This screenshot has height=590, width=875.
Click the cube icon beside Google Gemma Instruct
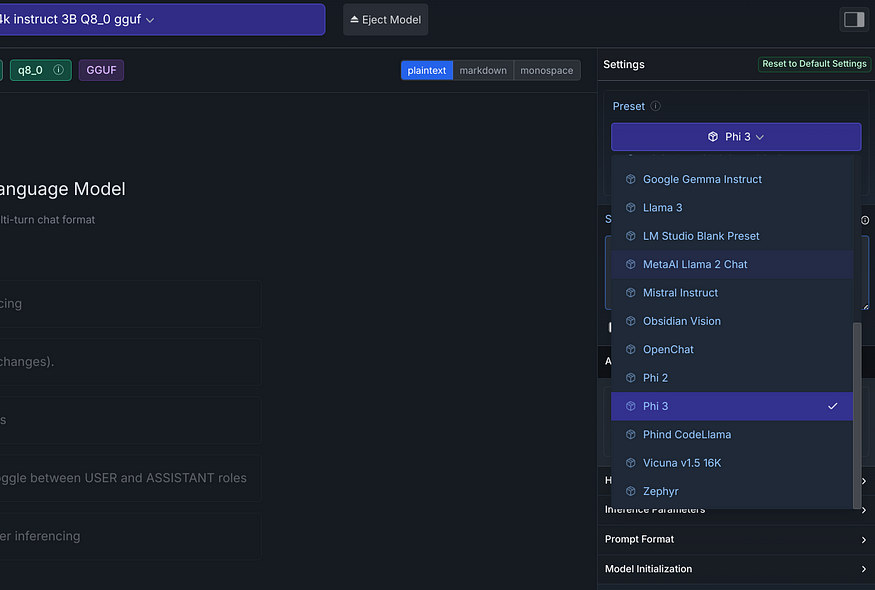click(x=631, y=179)
